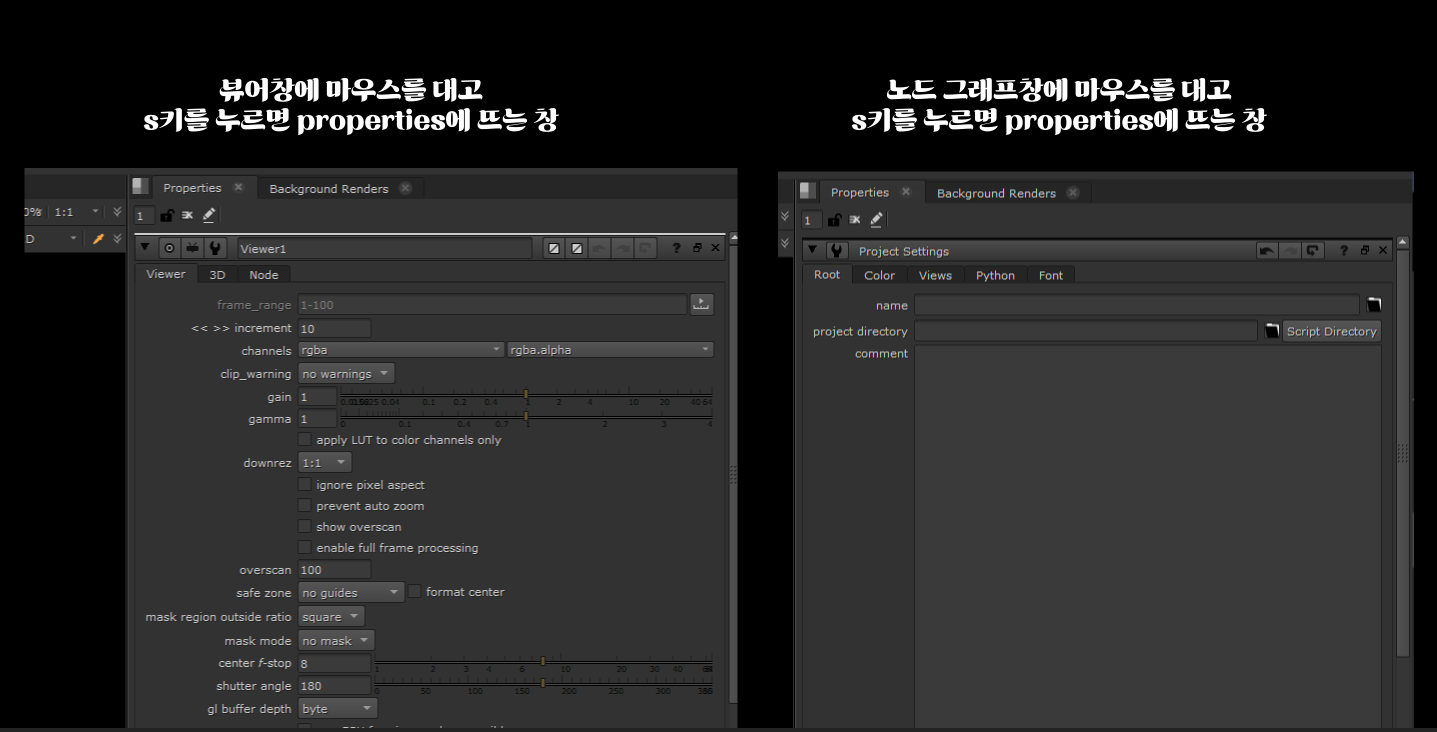The image size is (1437, 732).
Task: Toggle the show overscan checkbox
Action: coord(305,527)
